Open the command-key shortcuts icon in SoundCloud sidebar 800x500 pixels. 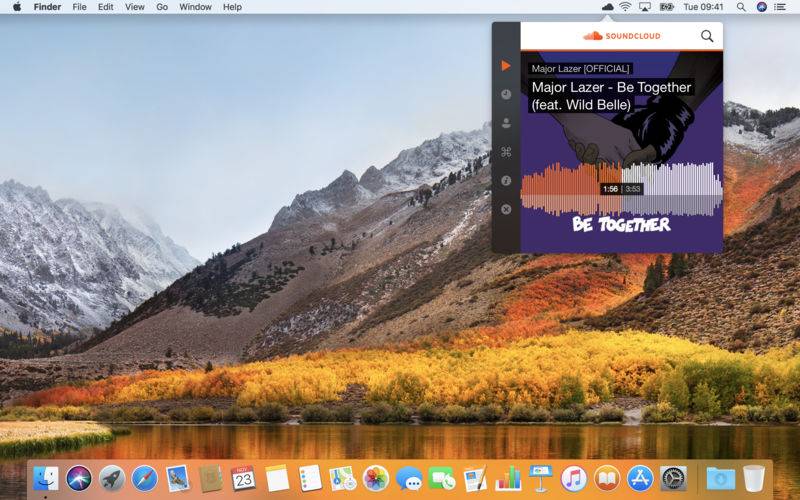tap(506, 152)
